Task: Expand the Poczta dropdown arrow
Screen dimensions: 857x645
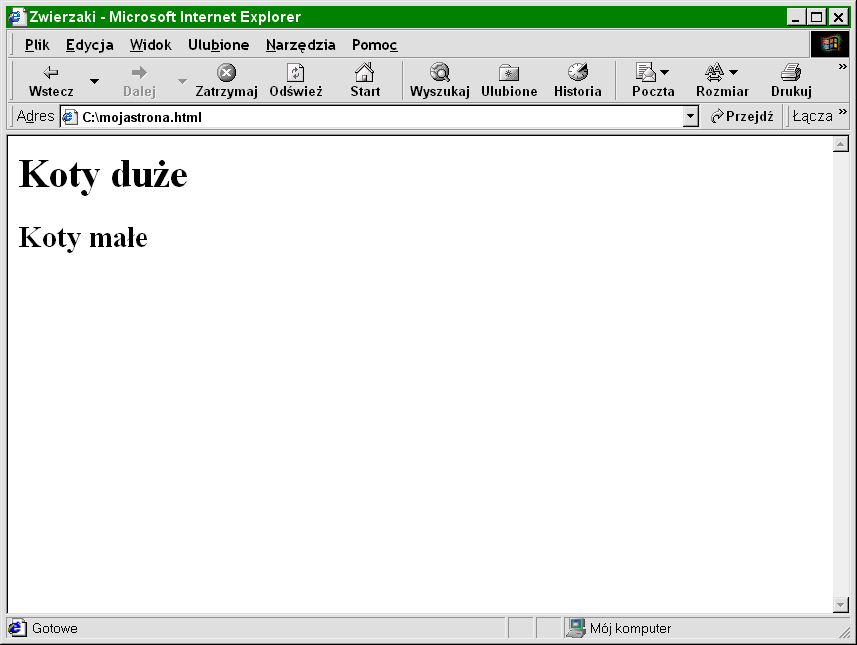Action: (x=665, y=72)
